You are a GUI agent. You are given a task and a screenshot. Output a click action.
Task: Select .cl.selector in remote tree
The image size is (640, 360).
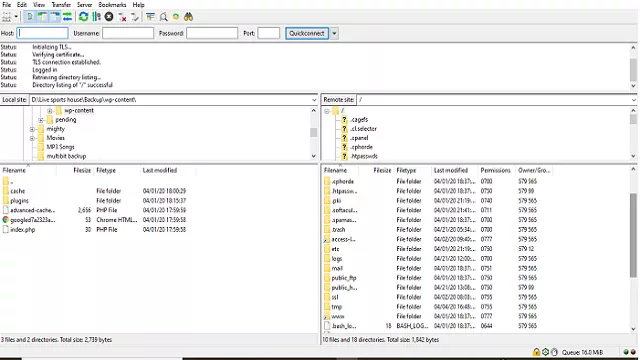(x=363, y=129)
